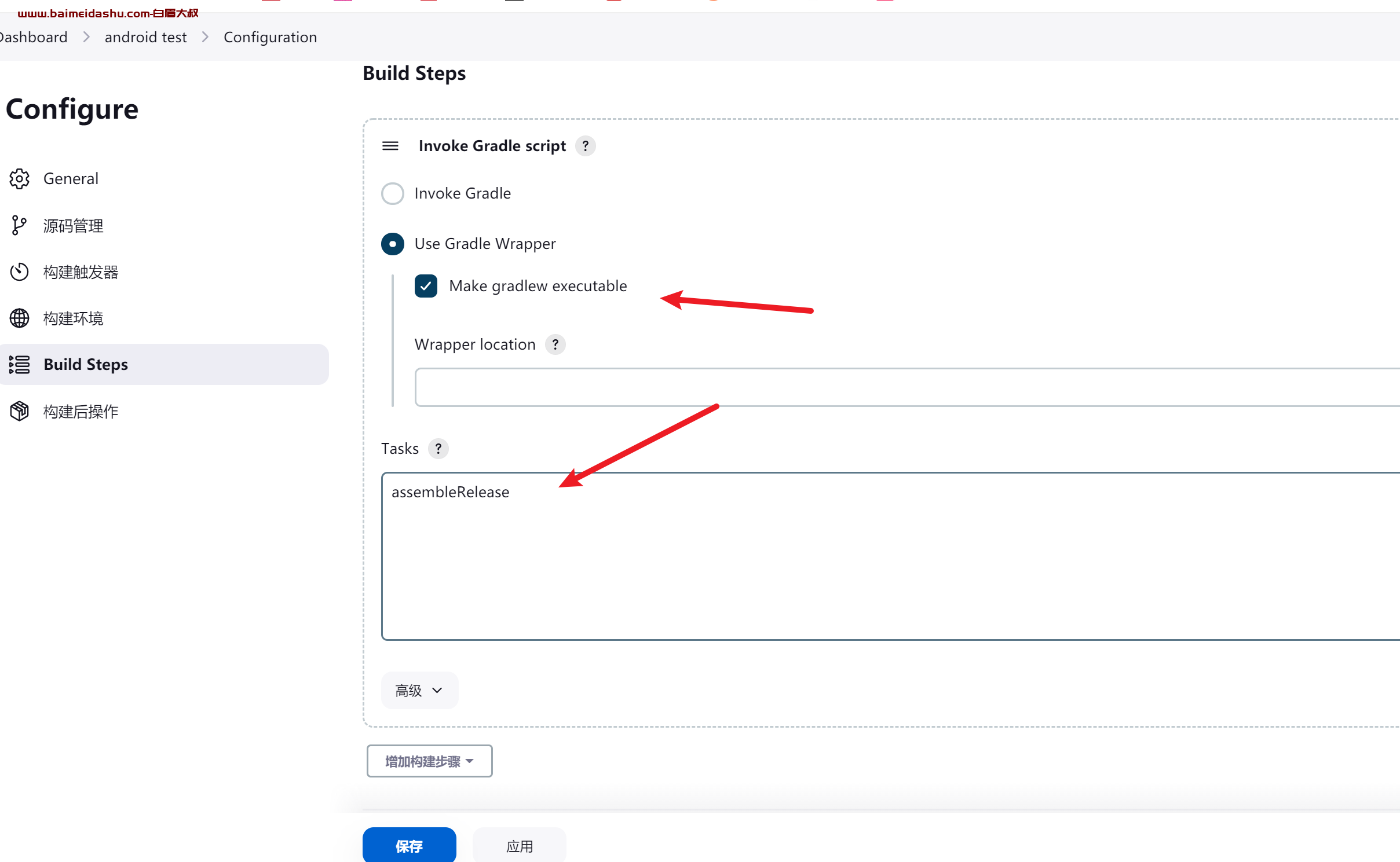Screen dimensions: 1400x862
Task: Click the 应用 apply button
Action: [x=520, y=846]
